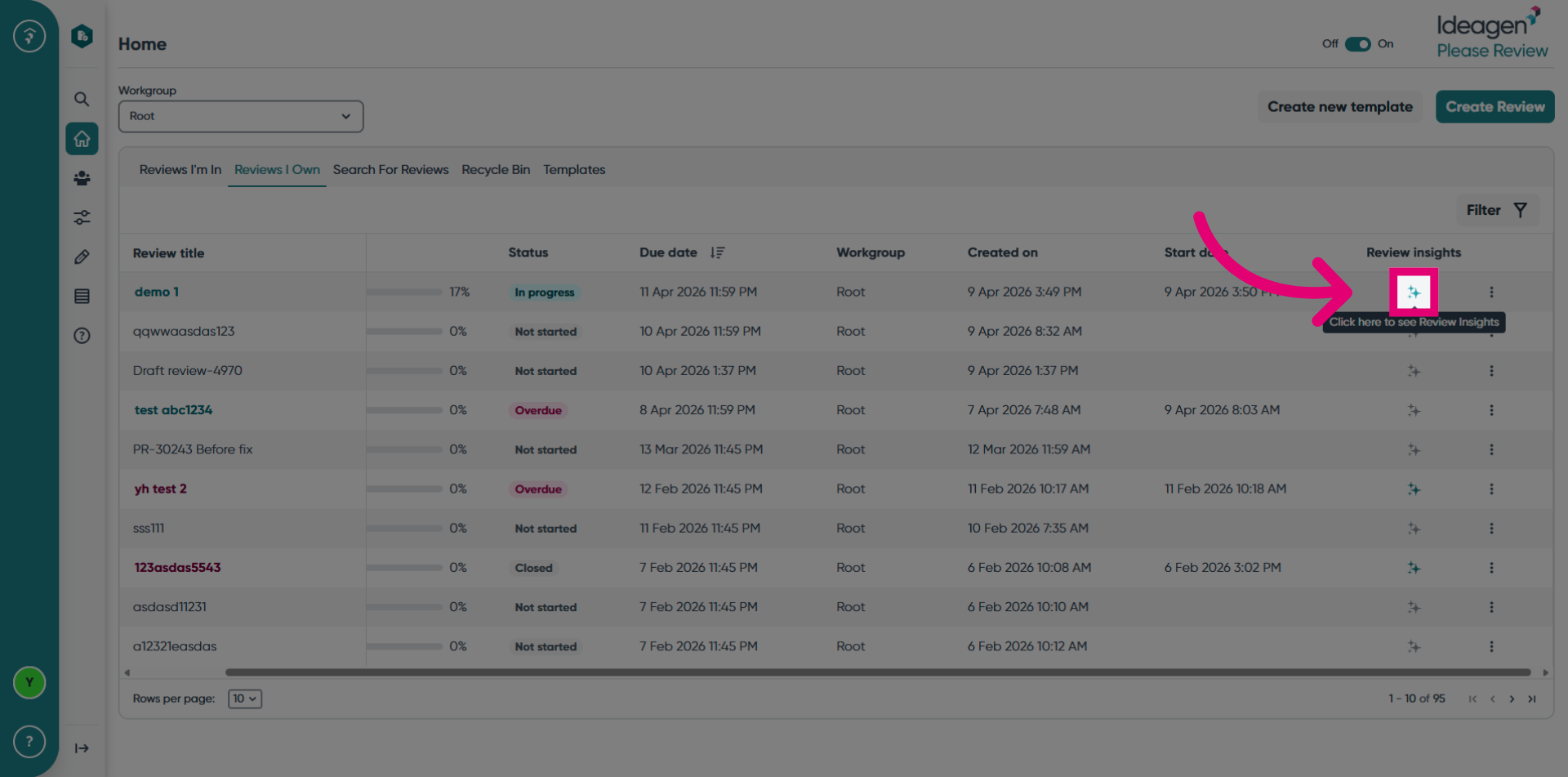This screenshot has width=1568, height=777.
Task: Click the hexagon app logo icon
Action: tap(82, 36)
